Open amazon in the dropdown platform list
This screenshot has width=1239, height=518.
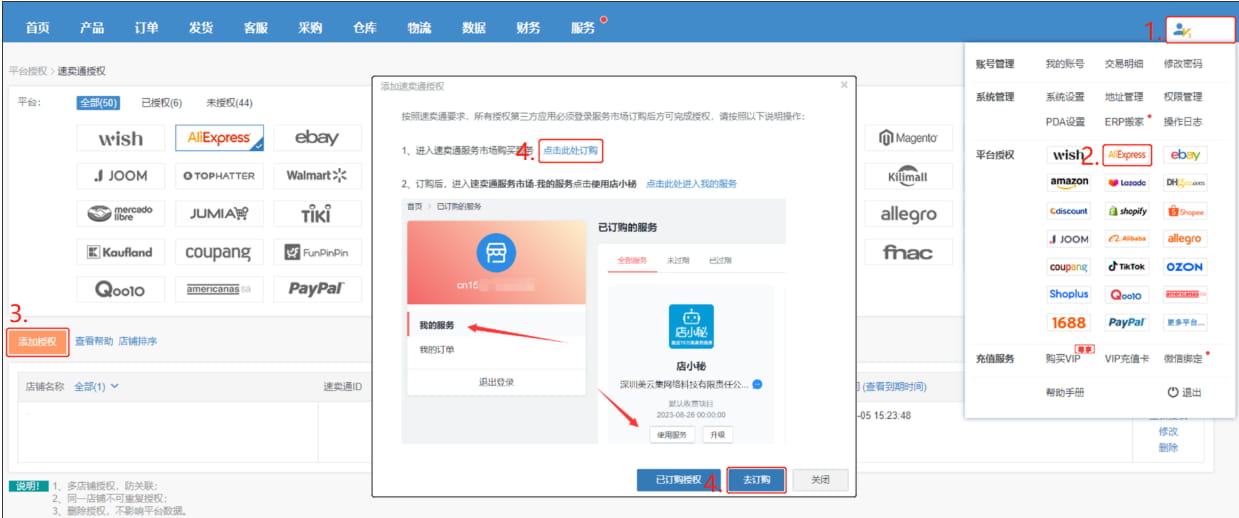(1069, 183)
